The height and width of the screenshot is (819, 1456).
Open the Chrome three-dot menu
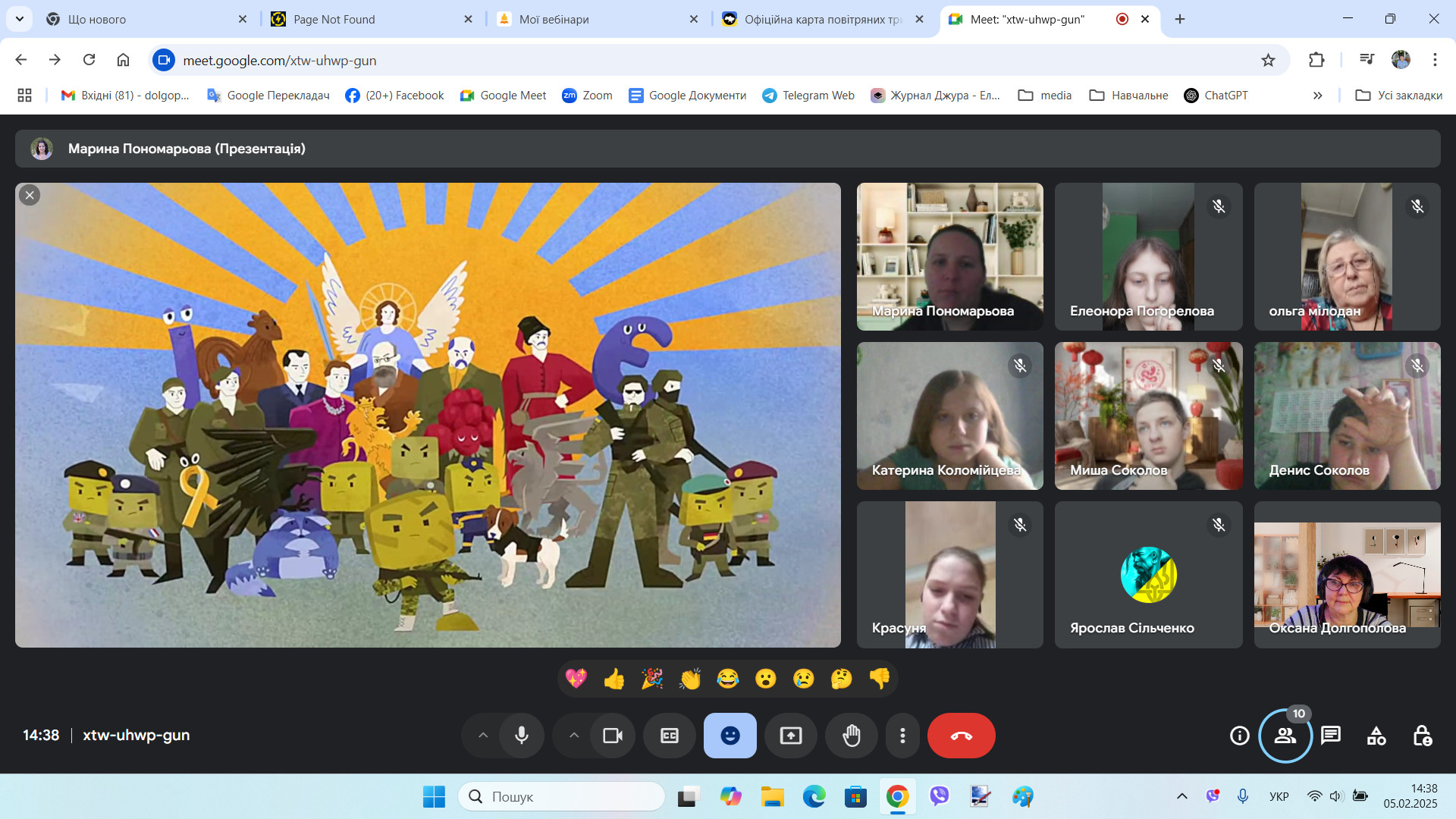(x=1435, y=60)
